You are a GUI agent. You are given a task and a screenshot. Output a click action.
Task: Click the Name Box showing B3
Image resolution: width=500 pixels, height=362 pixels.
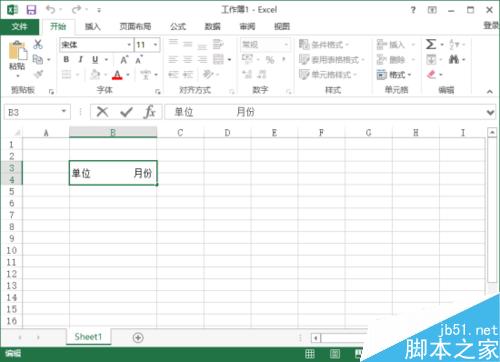pos(37,112)
